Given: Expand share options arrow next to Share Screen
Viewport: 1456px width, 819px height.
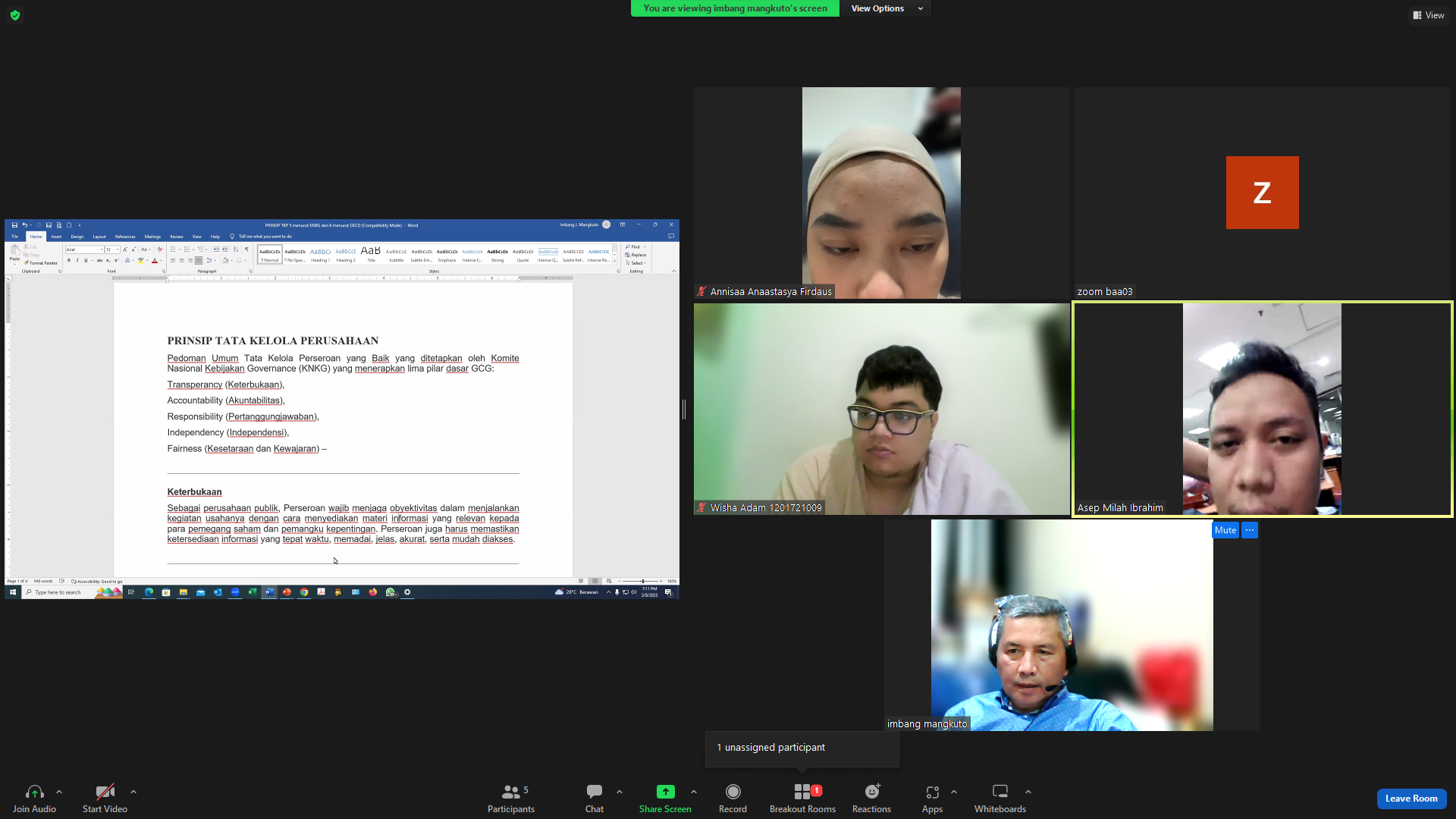Looking at the screenshot, I should pos(694,792).
